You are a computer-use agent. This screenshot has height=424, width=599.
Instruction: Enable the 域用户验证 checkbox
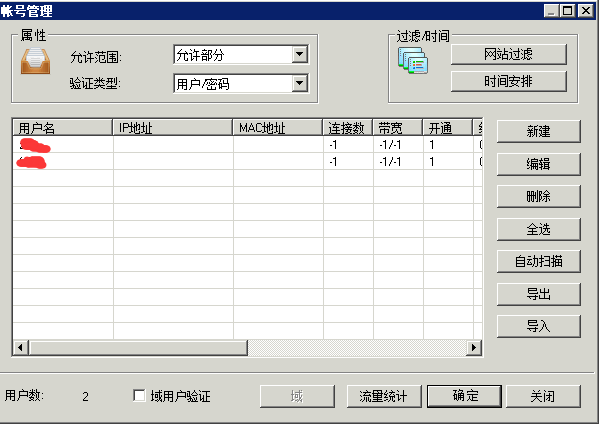[x=139, y=395]
